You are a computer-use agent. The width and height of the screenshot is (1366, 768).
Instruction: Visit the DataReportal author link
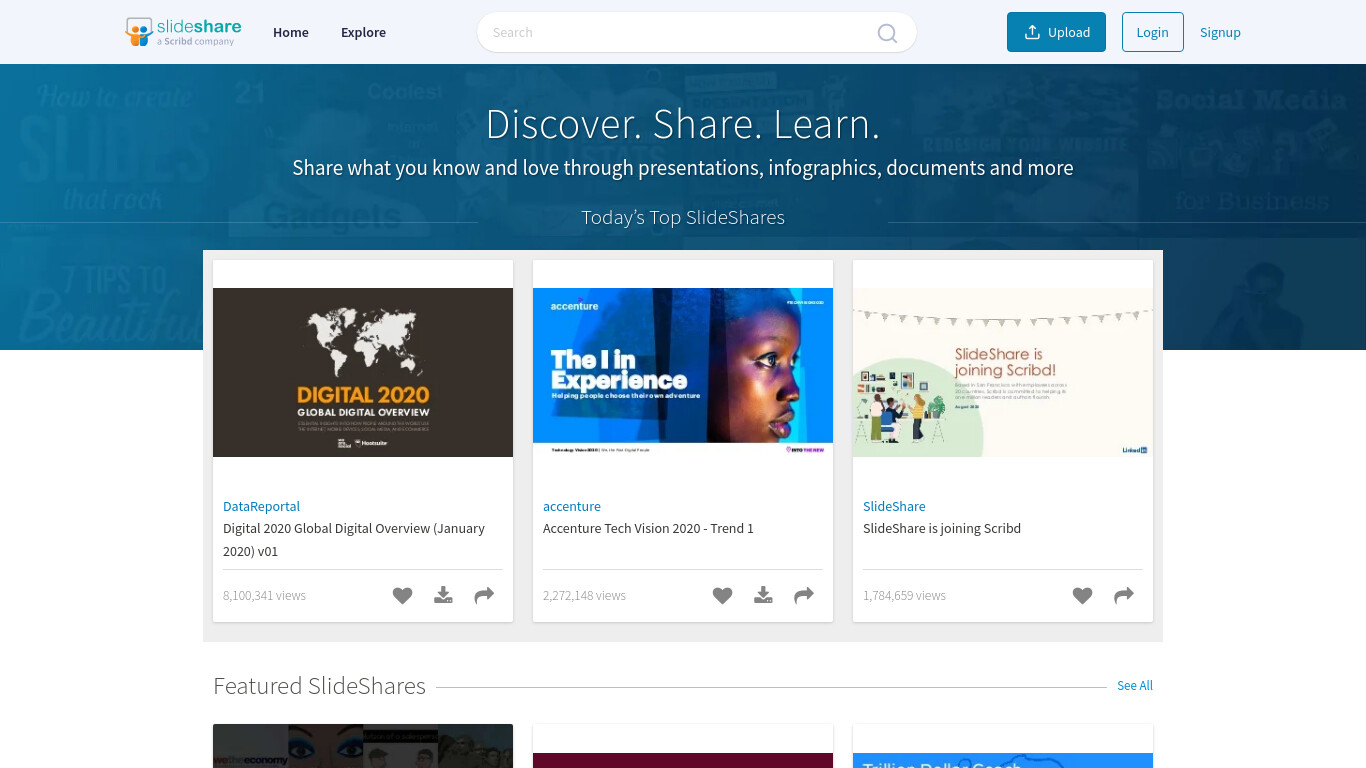click(x=261, y=506)
